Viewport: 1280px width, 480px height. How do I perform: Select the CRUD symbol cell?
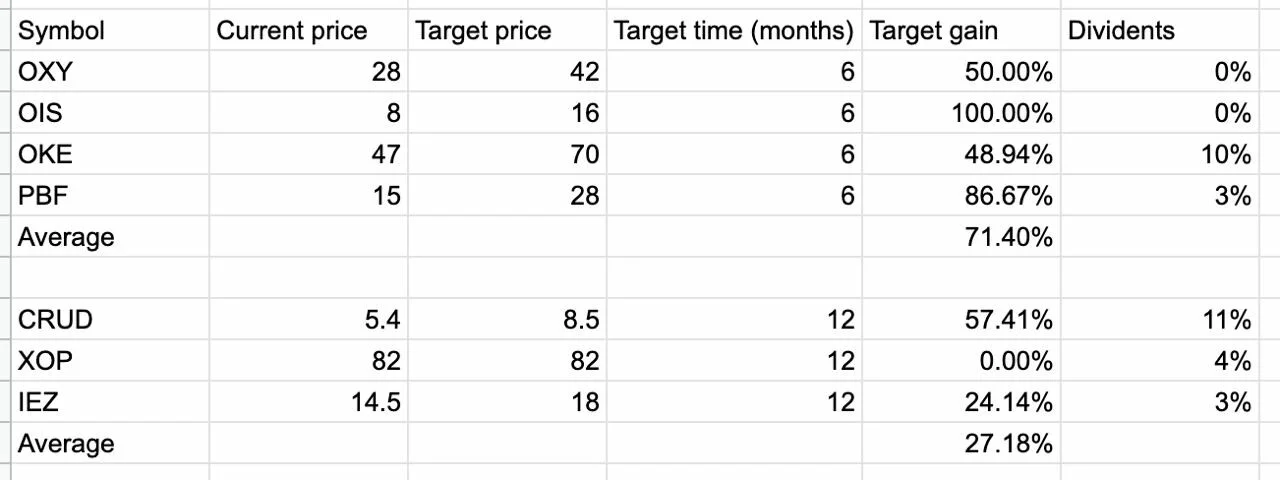(110, 319)
